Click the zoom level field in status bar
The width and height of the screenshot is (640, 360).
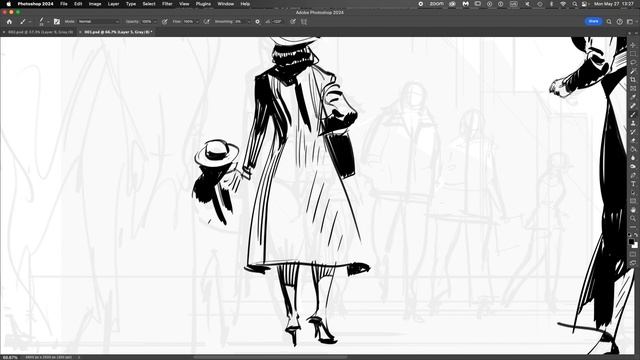coord(10,357)
